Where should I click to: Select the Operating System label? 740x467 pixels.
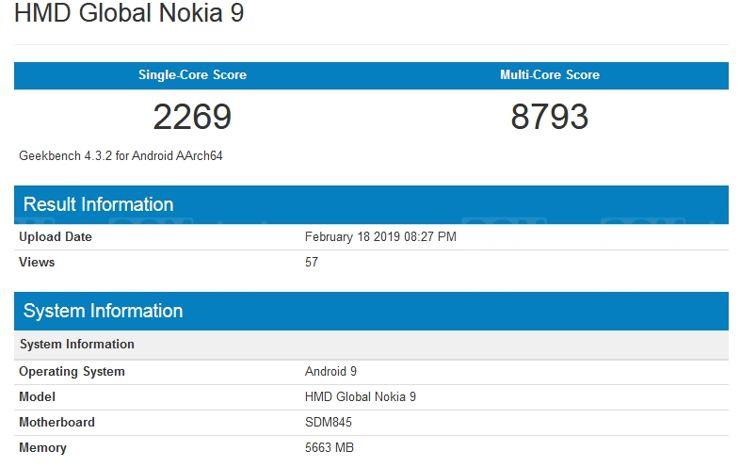coord(72,372)
